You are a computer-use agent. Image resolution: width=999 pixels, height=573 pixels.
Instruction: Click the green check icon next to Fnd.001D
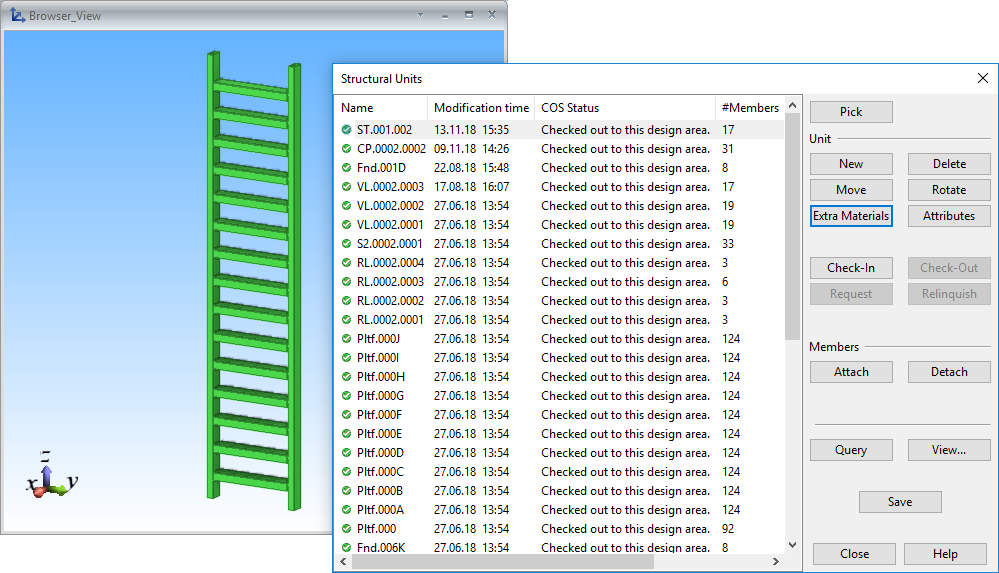pyautogui.click(x=346, y=168)
